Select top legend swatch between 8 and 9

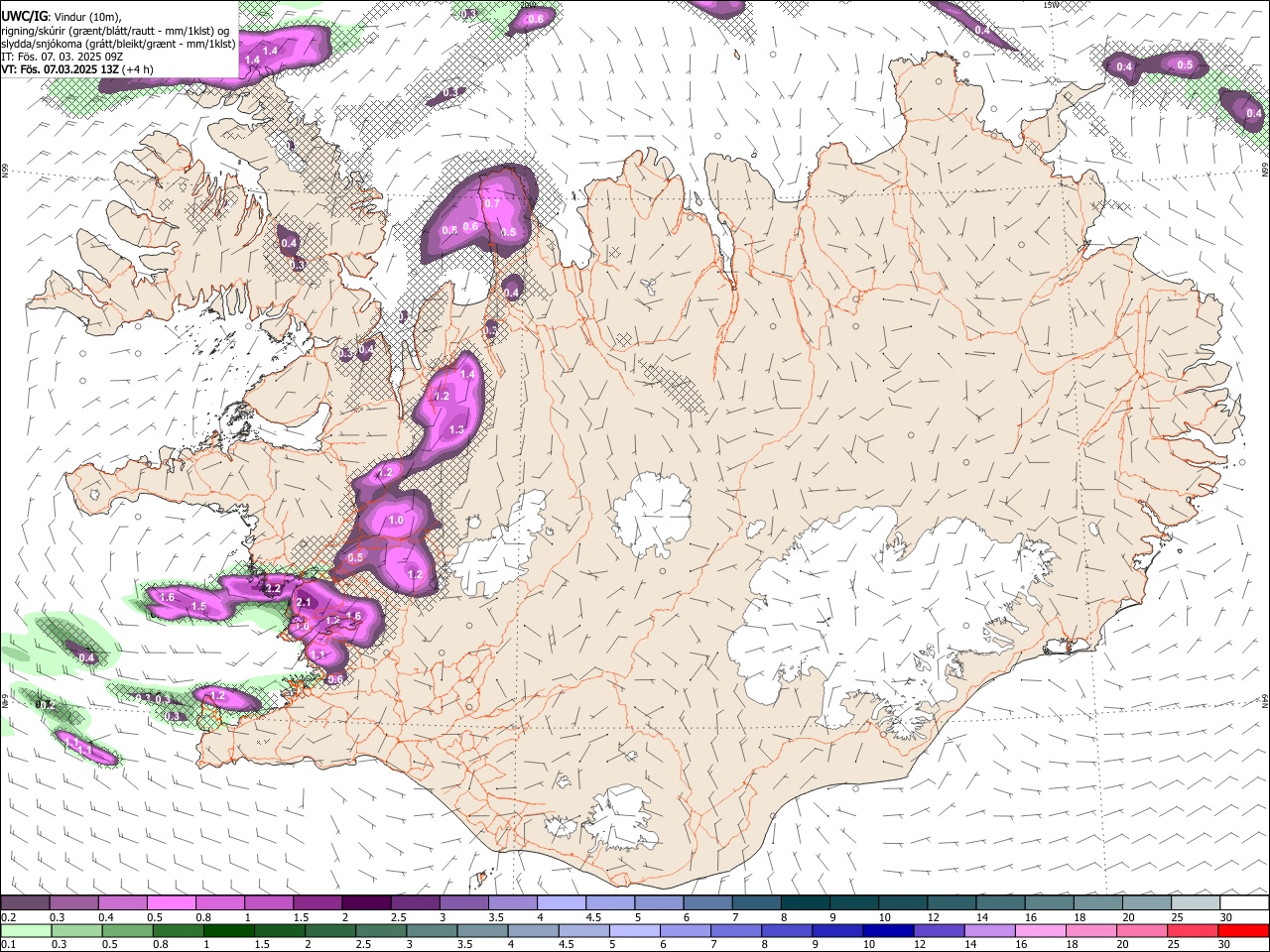tap(804, 903)
